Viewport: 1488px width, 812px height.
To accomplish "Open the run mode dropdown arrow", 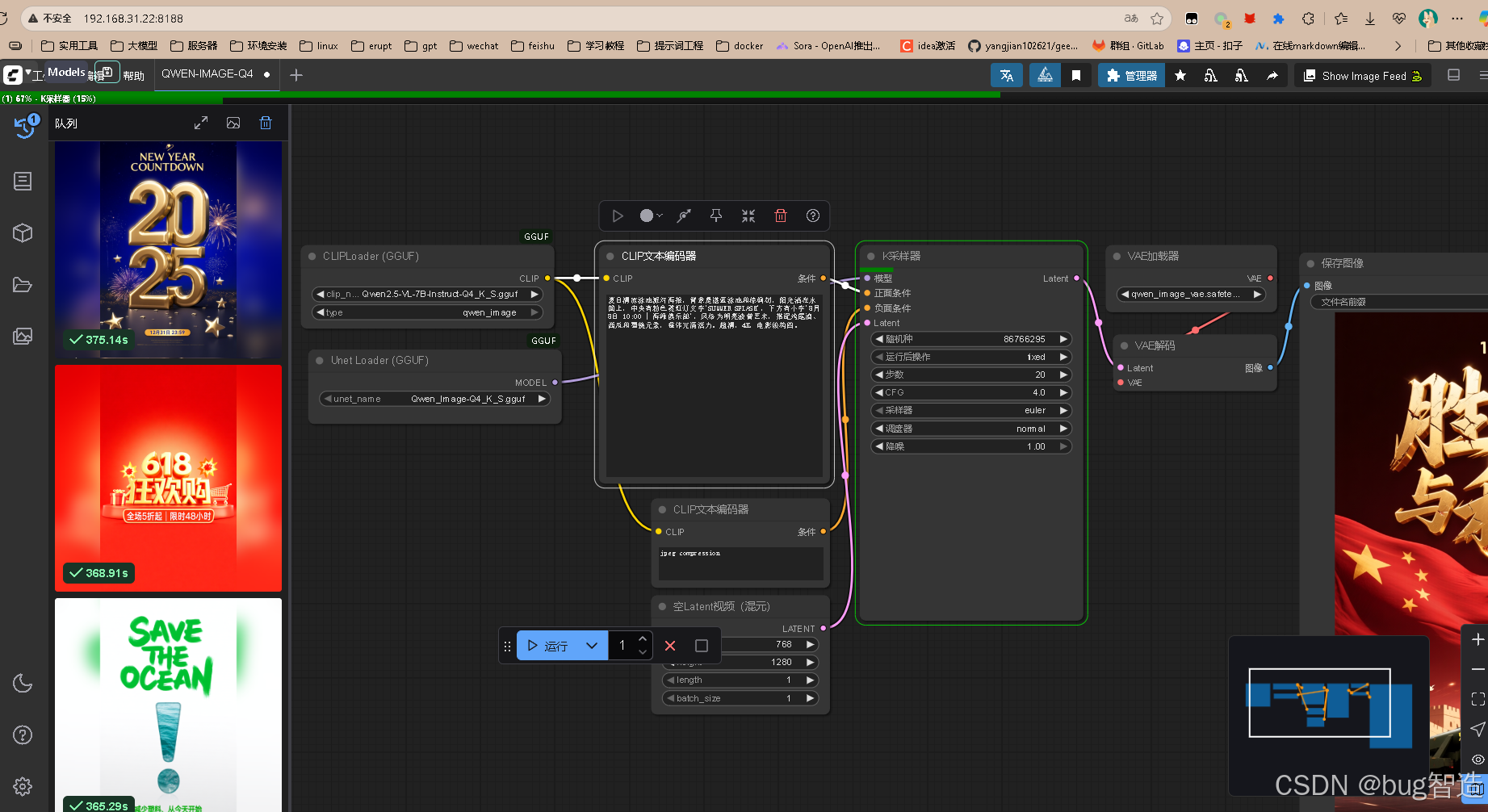I will (x=592, y=646).
